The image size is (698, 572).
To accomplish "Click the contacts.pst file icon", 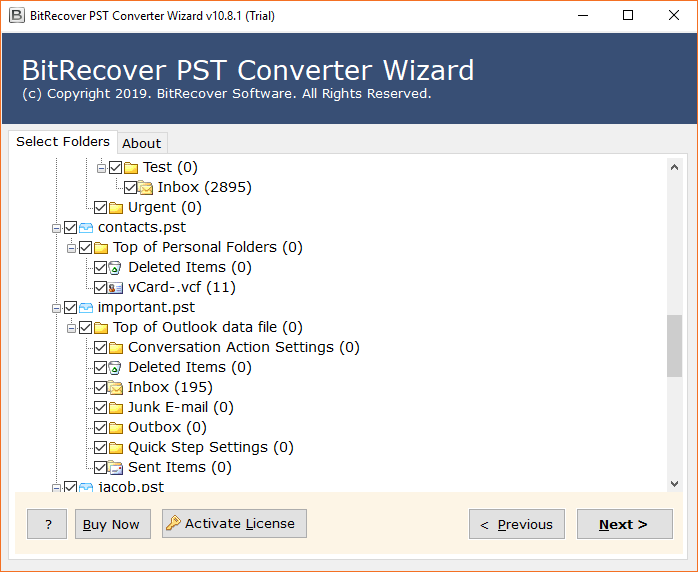I will (x=86, y=228).
